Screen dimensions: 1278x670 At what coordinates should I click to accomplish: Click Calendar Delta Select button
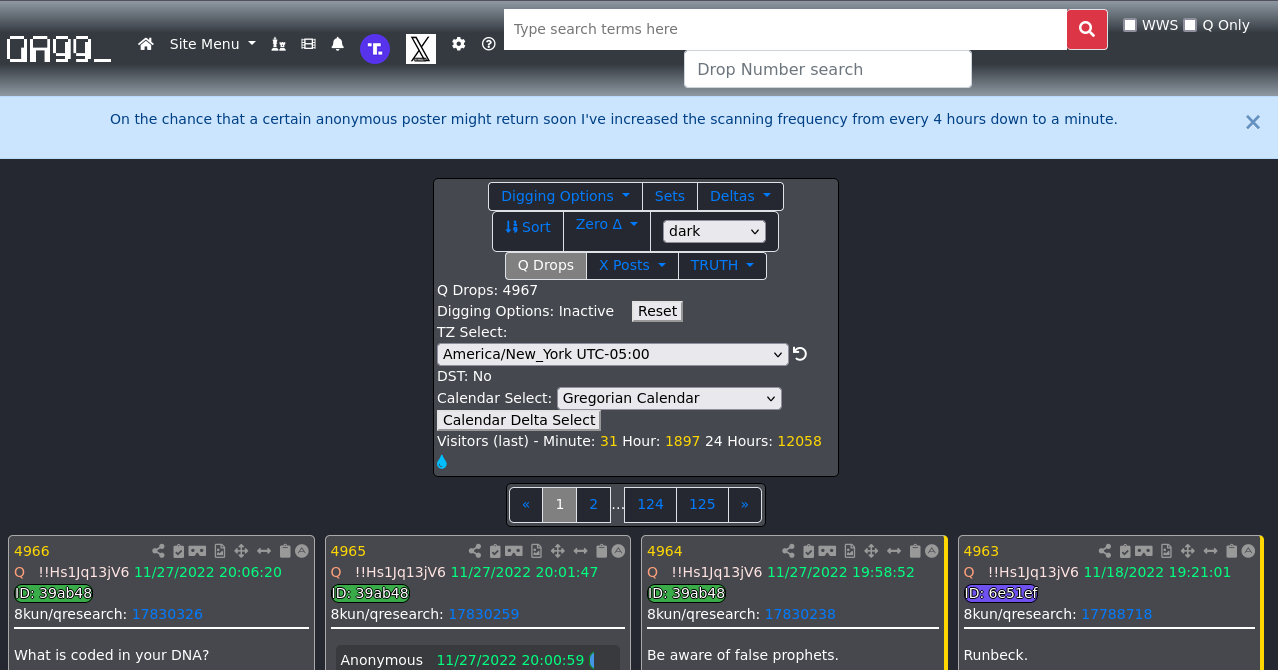coord(519,420)
